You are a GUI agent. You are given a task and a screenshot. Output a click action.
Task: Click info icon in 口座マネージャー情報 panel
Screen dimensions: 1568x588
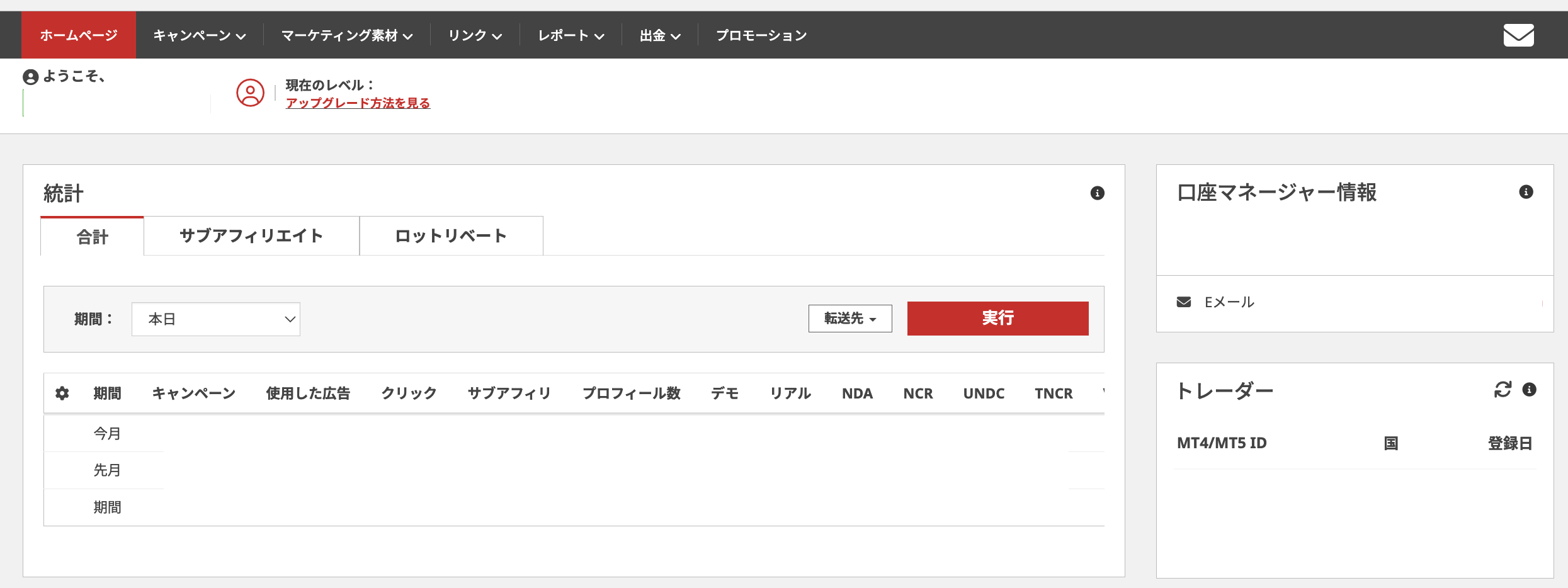tap(1526, 192)
